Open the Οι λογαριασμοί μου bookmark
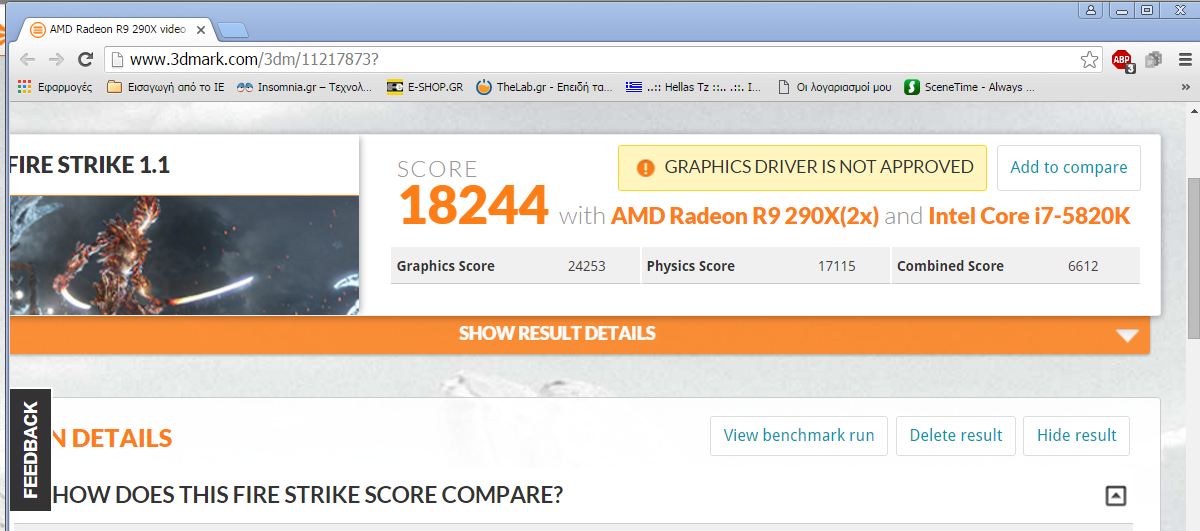The image size is (1200, 531). tap(834, 87)
